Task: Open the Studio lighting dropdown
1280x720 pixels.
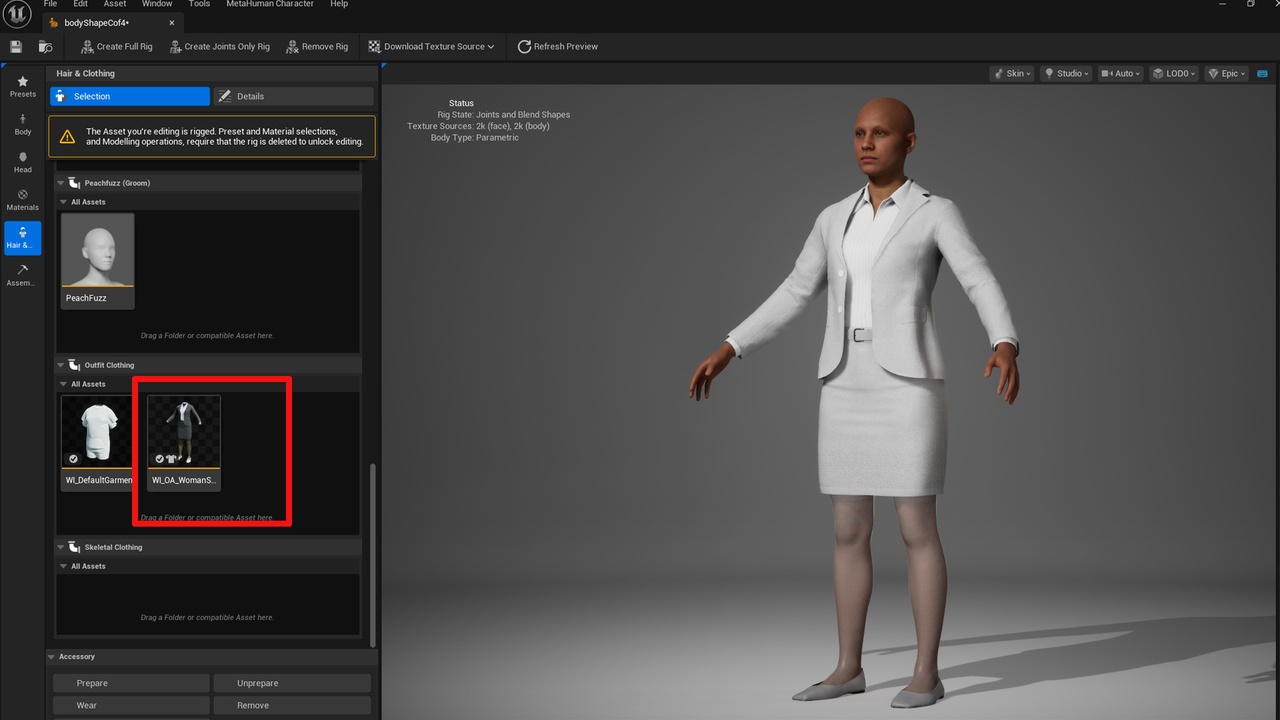Action: tap(1065, 73)
